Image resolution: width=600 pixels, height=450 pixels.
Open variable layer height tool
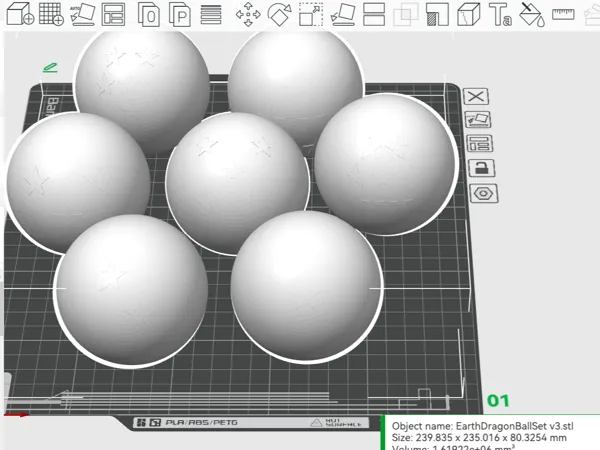[x=211, y=15]
